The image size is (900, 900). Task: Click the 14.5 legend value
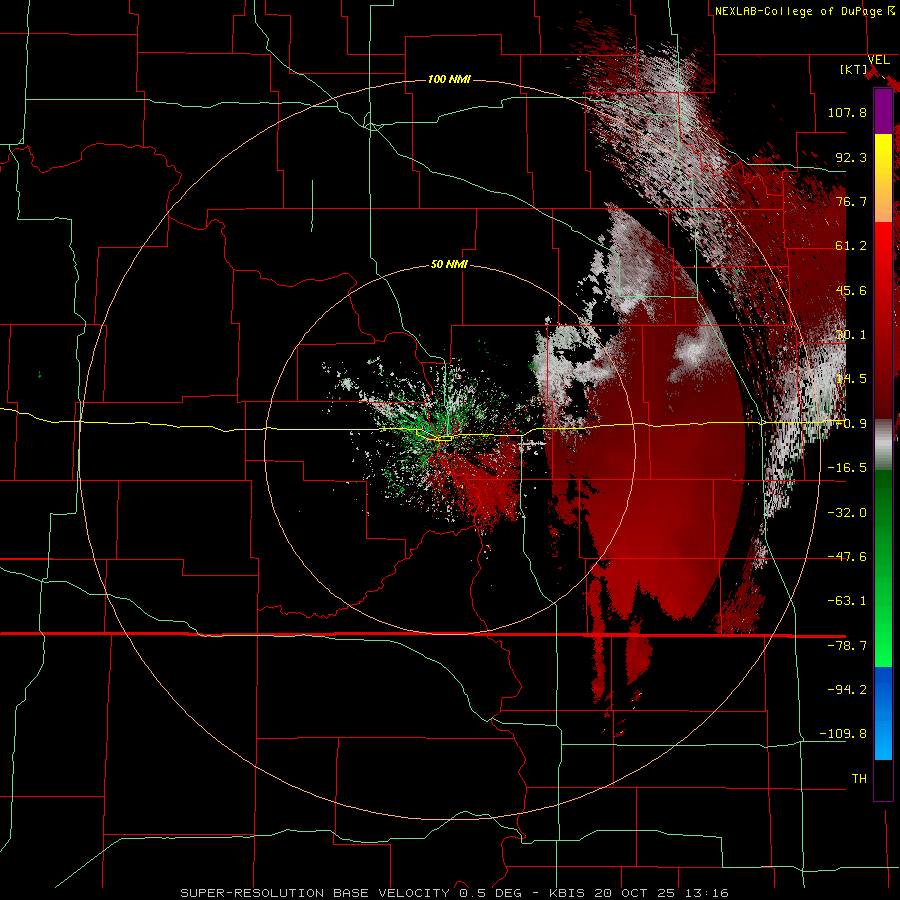[x=851, y=379]
